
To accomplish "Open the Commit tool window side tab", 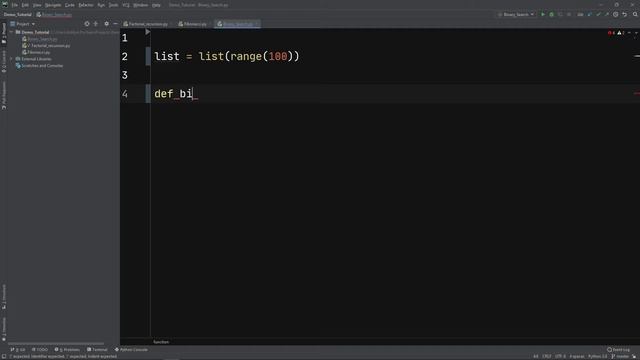I will tap(4, 61).
